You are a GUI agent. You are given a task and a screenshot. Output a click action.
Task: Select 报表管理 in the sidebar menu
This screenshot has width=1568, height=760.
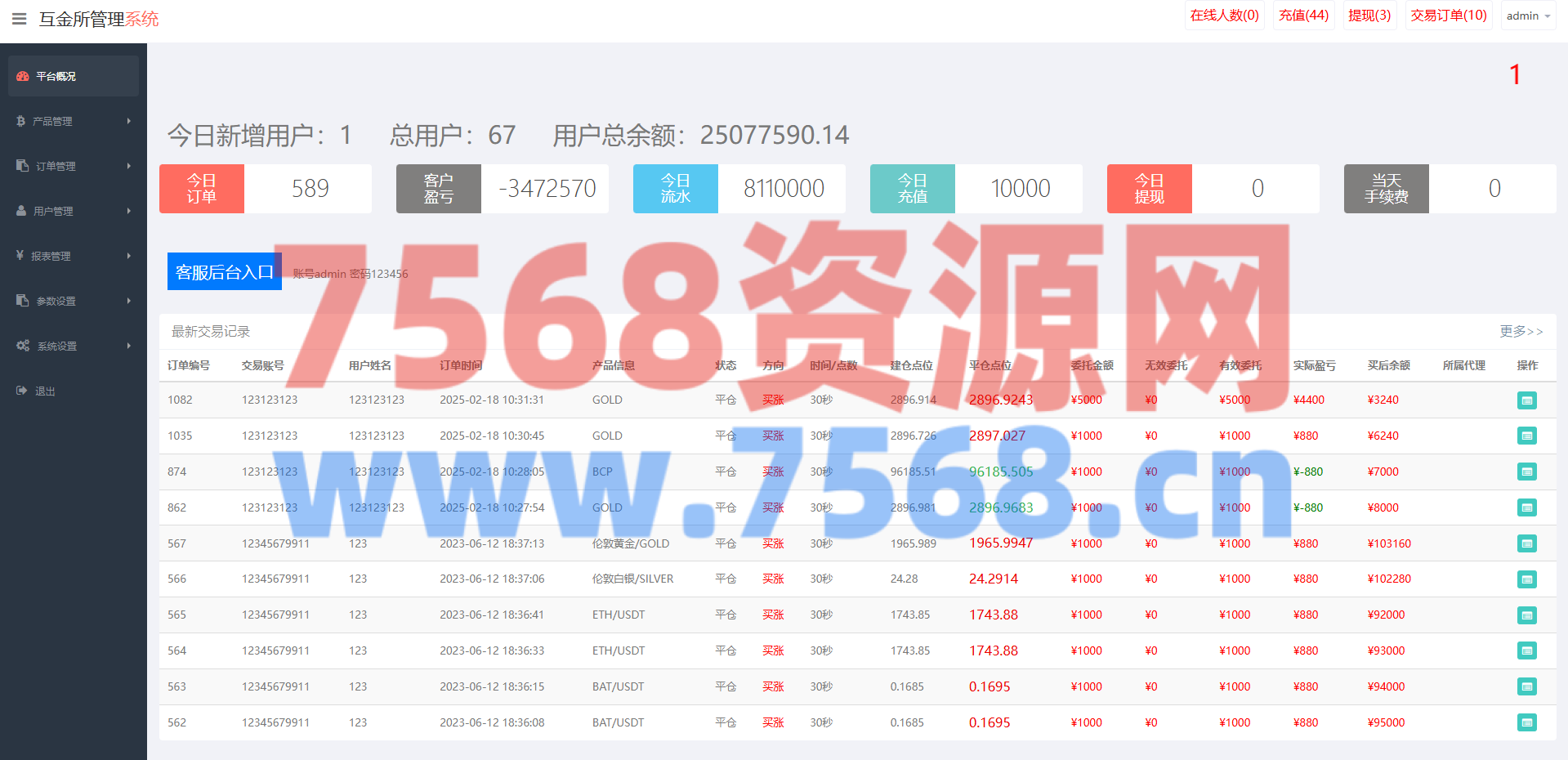(51, 256)
